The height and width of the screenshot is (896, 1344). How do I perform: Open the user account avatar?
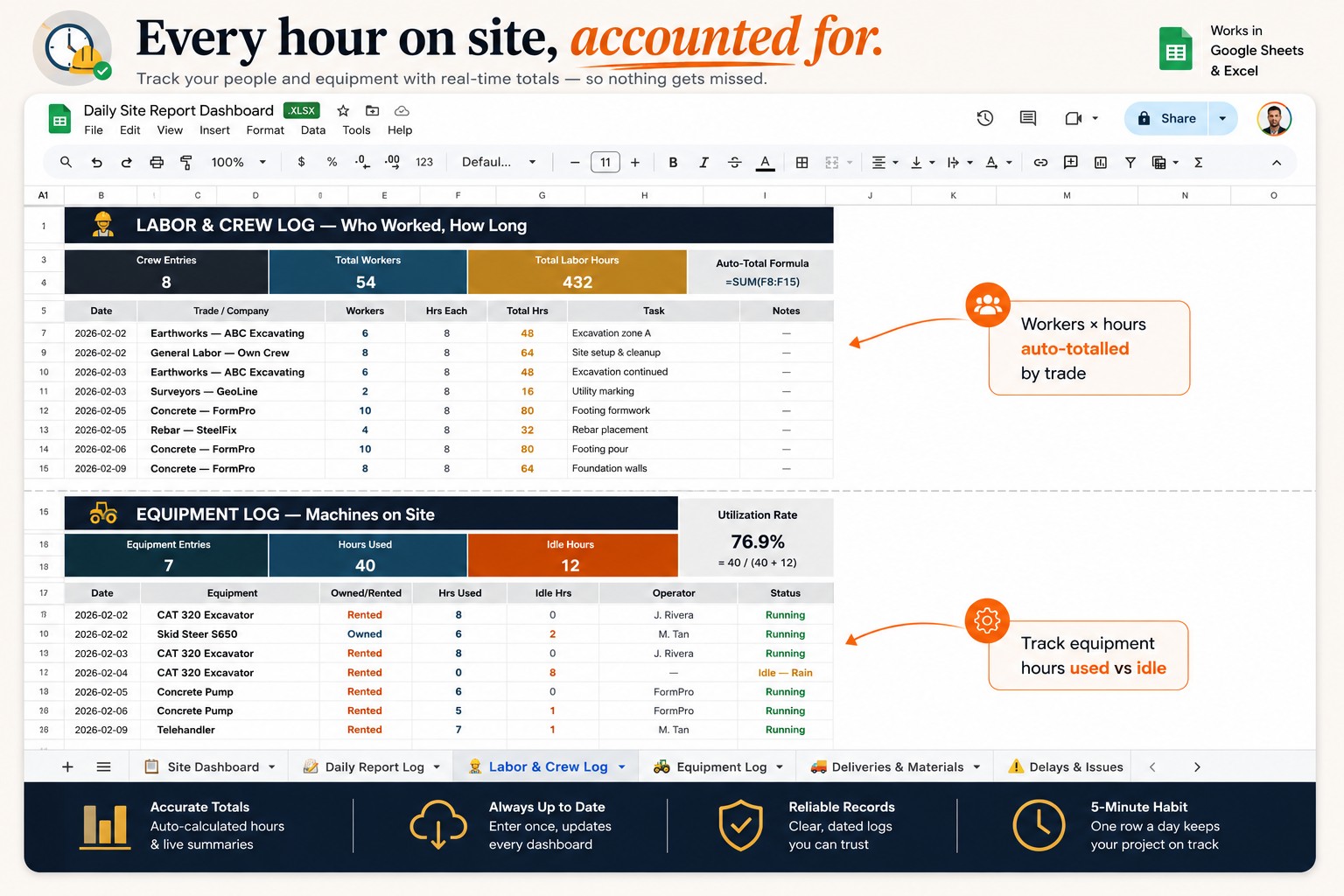pos(1274,118)
